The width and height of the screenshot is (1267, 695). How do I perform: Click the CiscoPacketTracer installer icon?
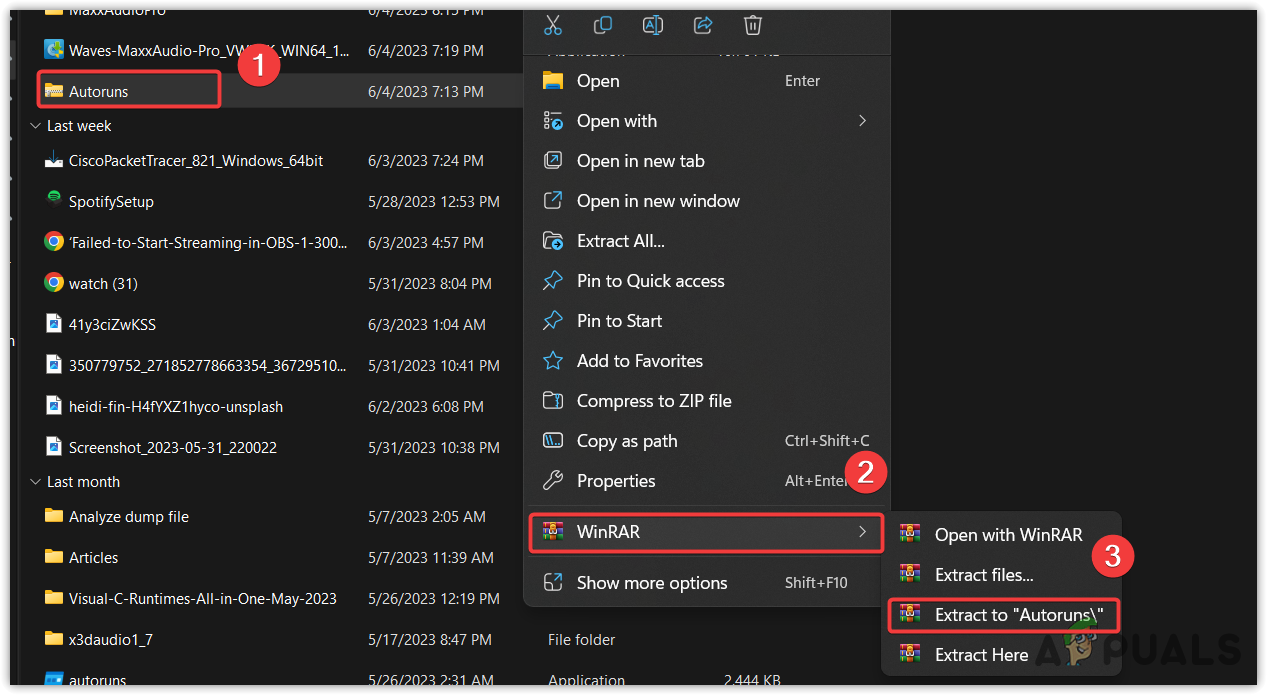tap(54, 160)
